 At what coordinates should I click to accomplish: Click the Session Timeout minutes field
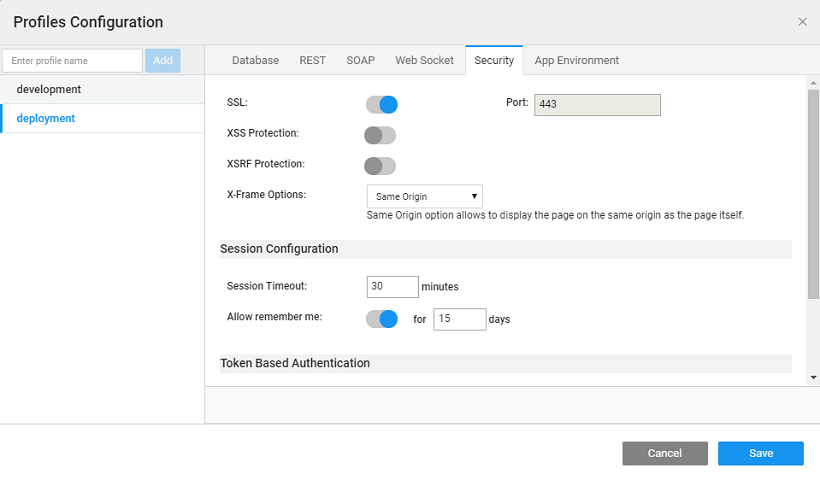[x=392, y=286]
